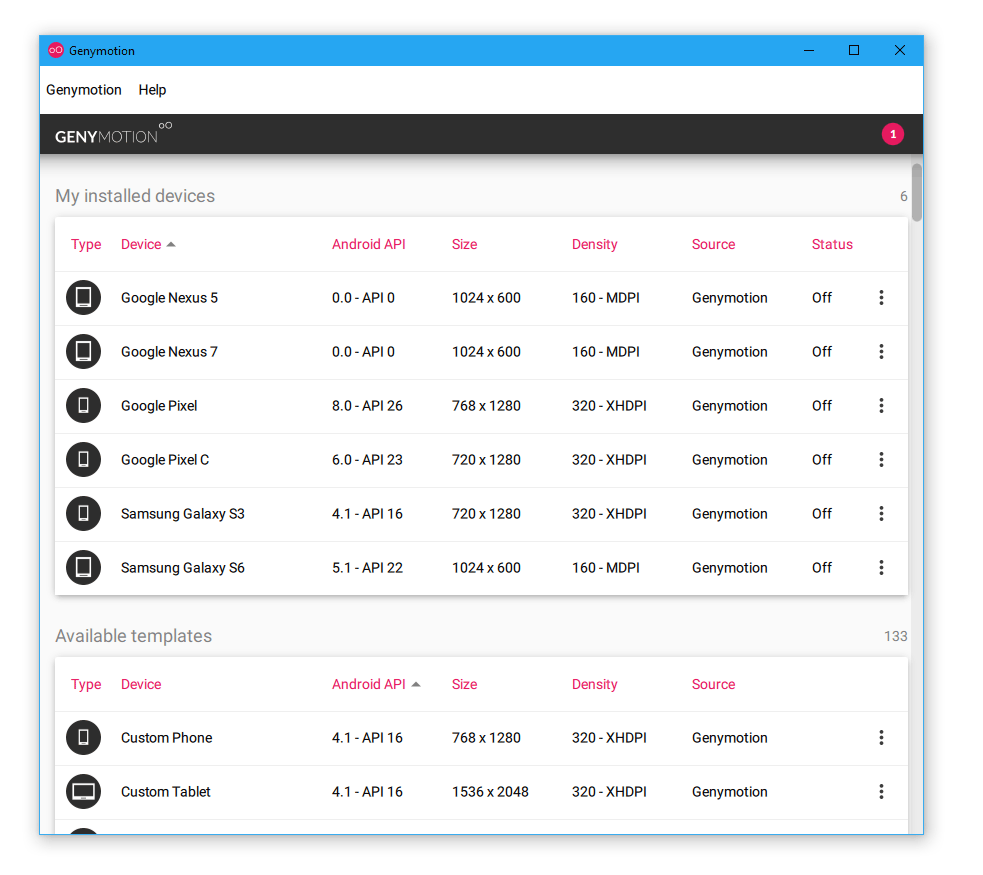This screenshot has height=875, width=983.
Task: Open the three-dot menu for Google Pixel row
Action: (x=881, y=406)
